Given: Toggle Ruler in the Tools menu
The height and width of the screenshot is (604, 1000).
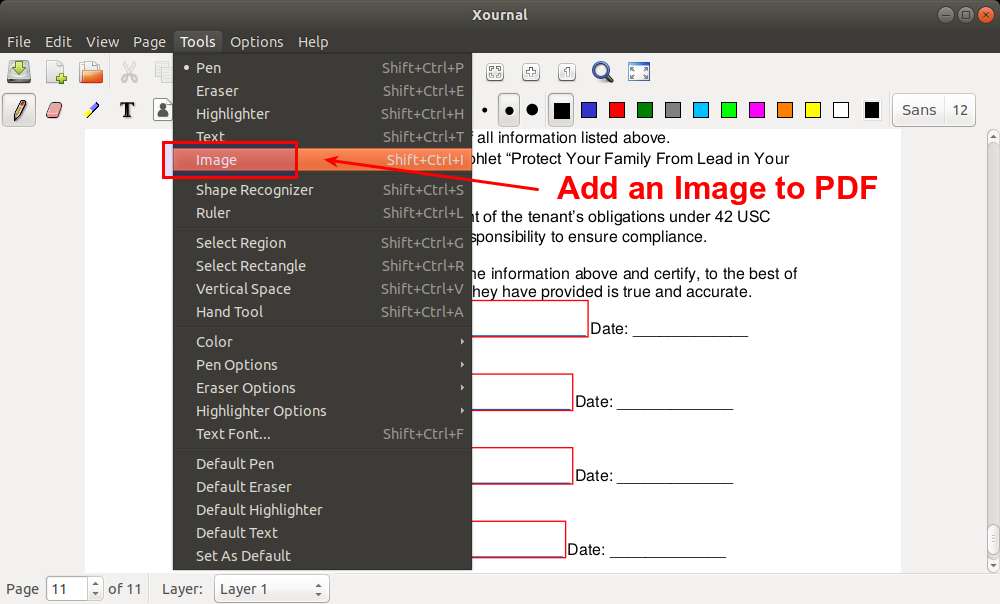Looking at the screenshot, I should [x=322, y=212].
